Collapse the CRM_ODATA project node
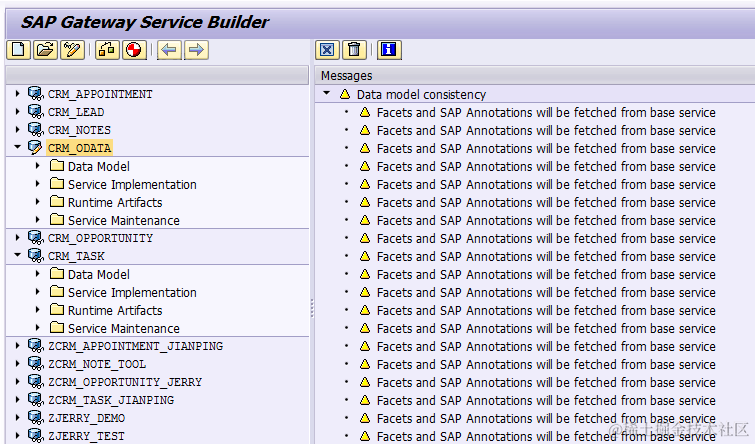 [17, 147]
